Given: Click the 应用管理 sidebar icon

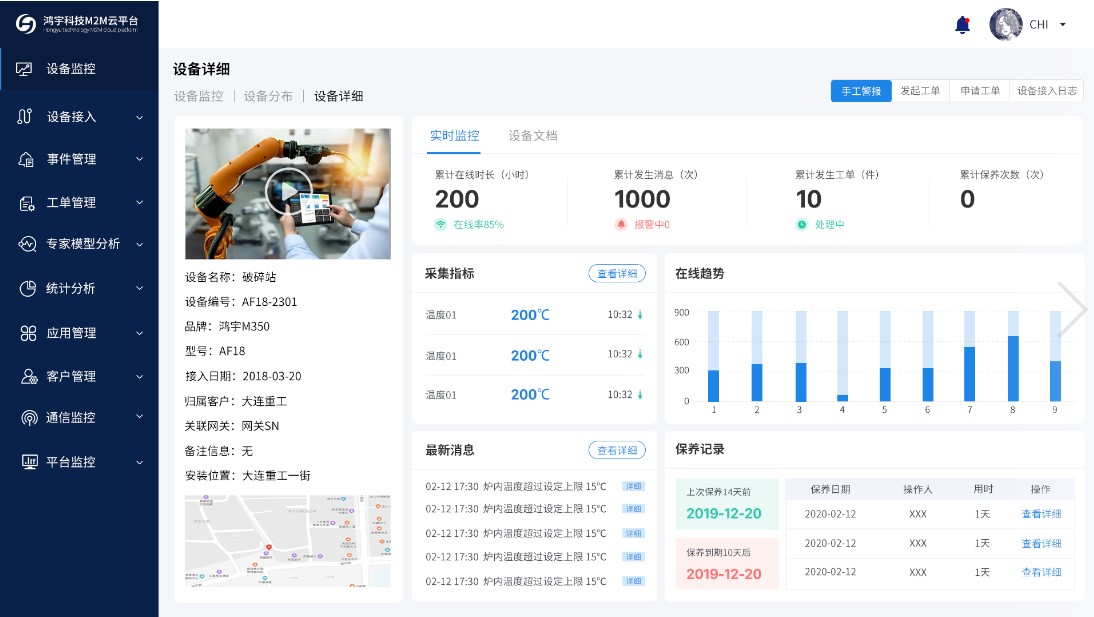Looking at the screenshot, I should click(27, 333).
